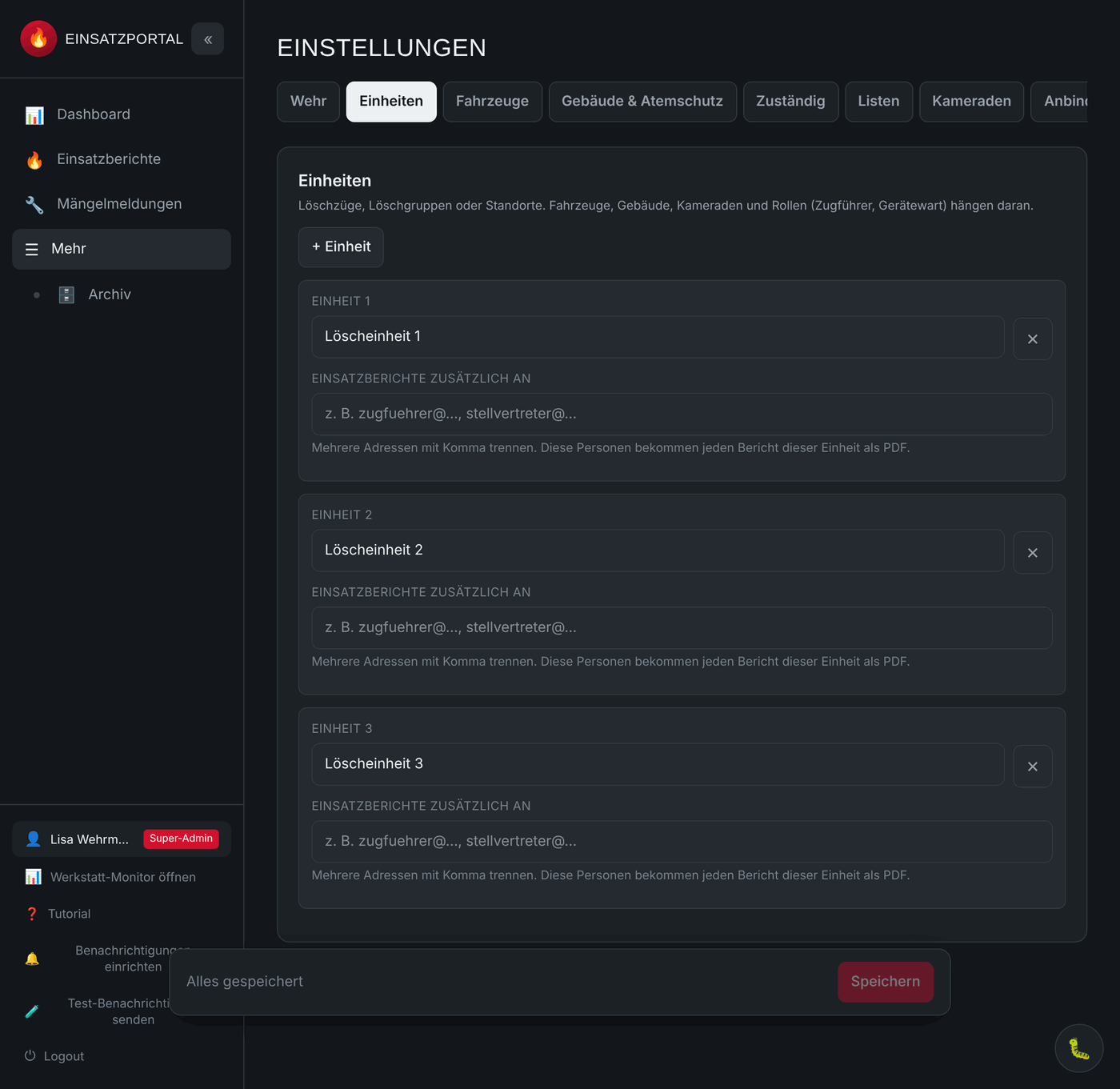This screenshot has height=1089, width=1120.
Task: Open the bug report caterpillar button
Action: point(1079,1048)
